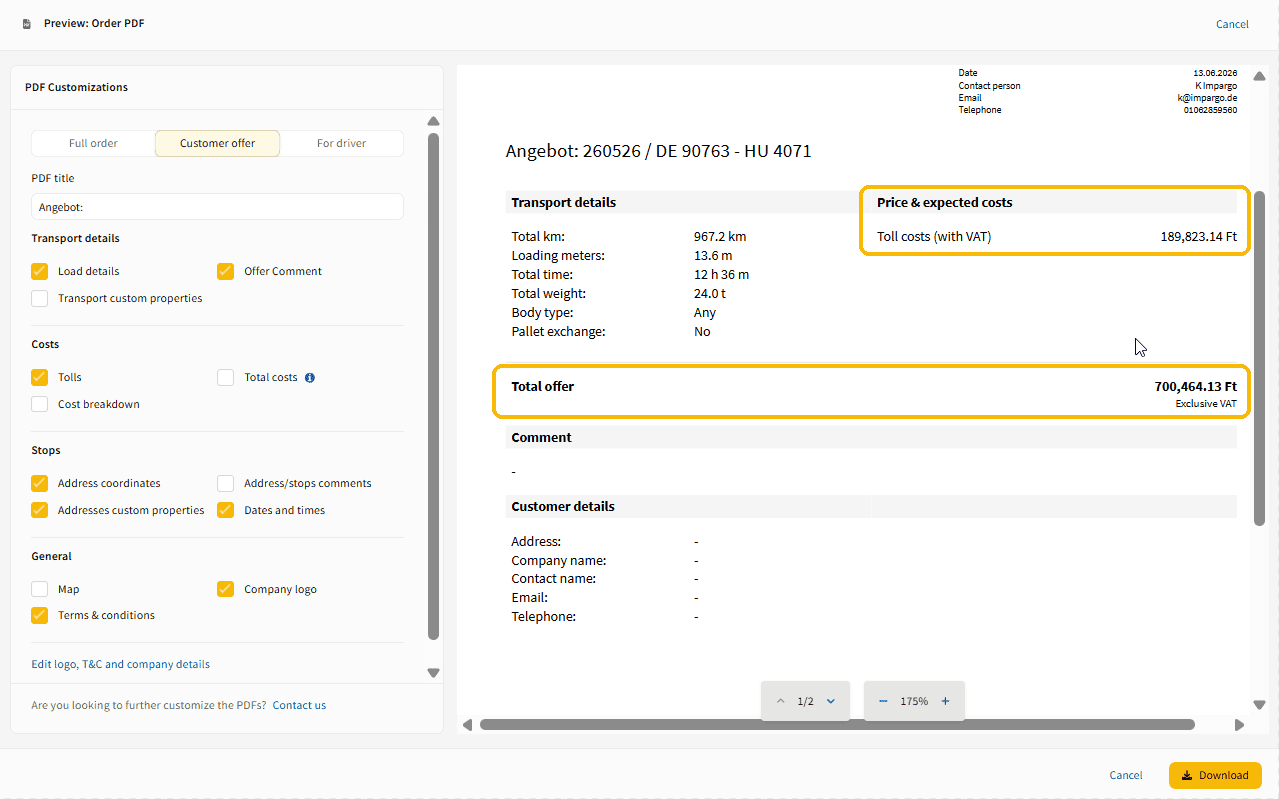Click the top-right Cancel link
This screenshot has height=799, width=1279.
(1232, 24)
